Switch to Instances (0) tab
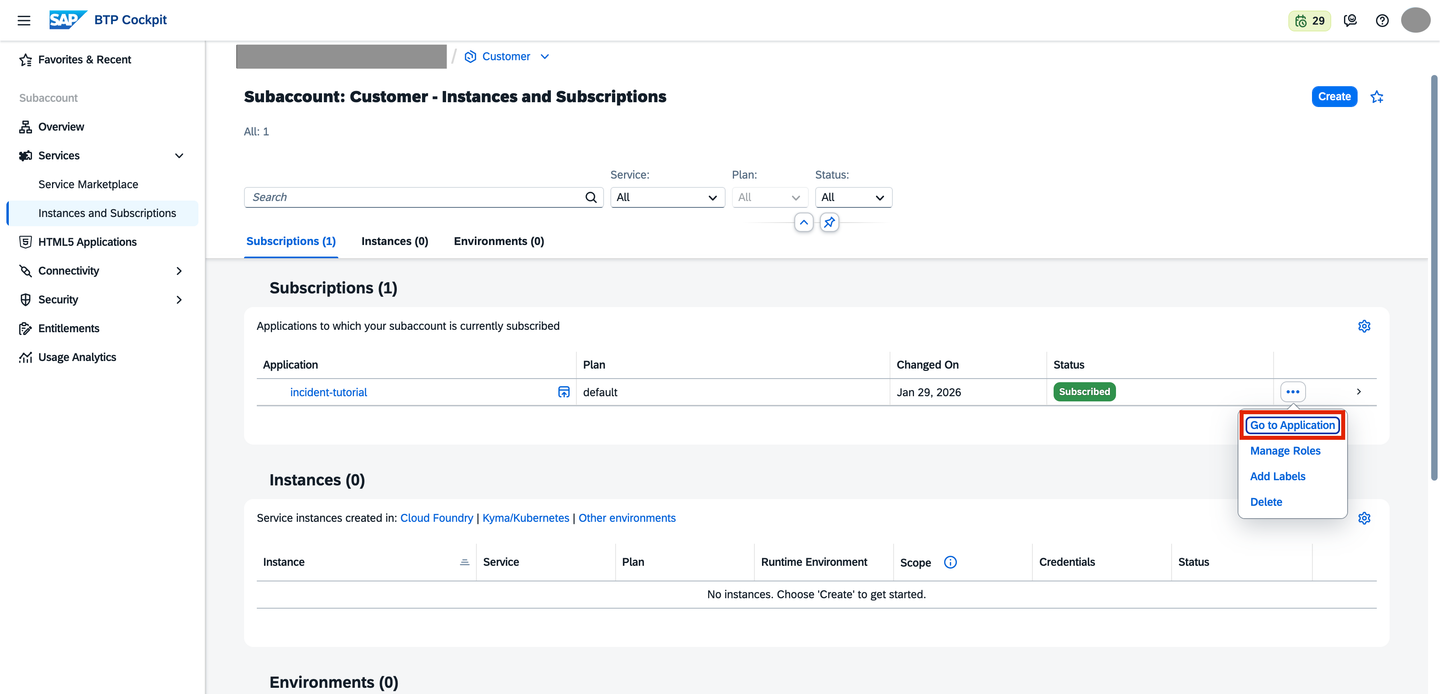Screen dimensions: 1440x694 (x=395, y=241)
